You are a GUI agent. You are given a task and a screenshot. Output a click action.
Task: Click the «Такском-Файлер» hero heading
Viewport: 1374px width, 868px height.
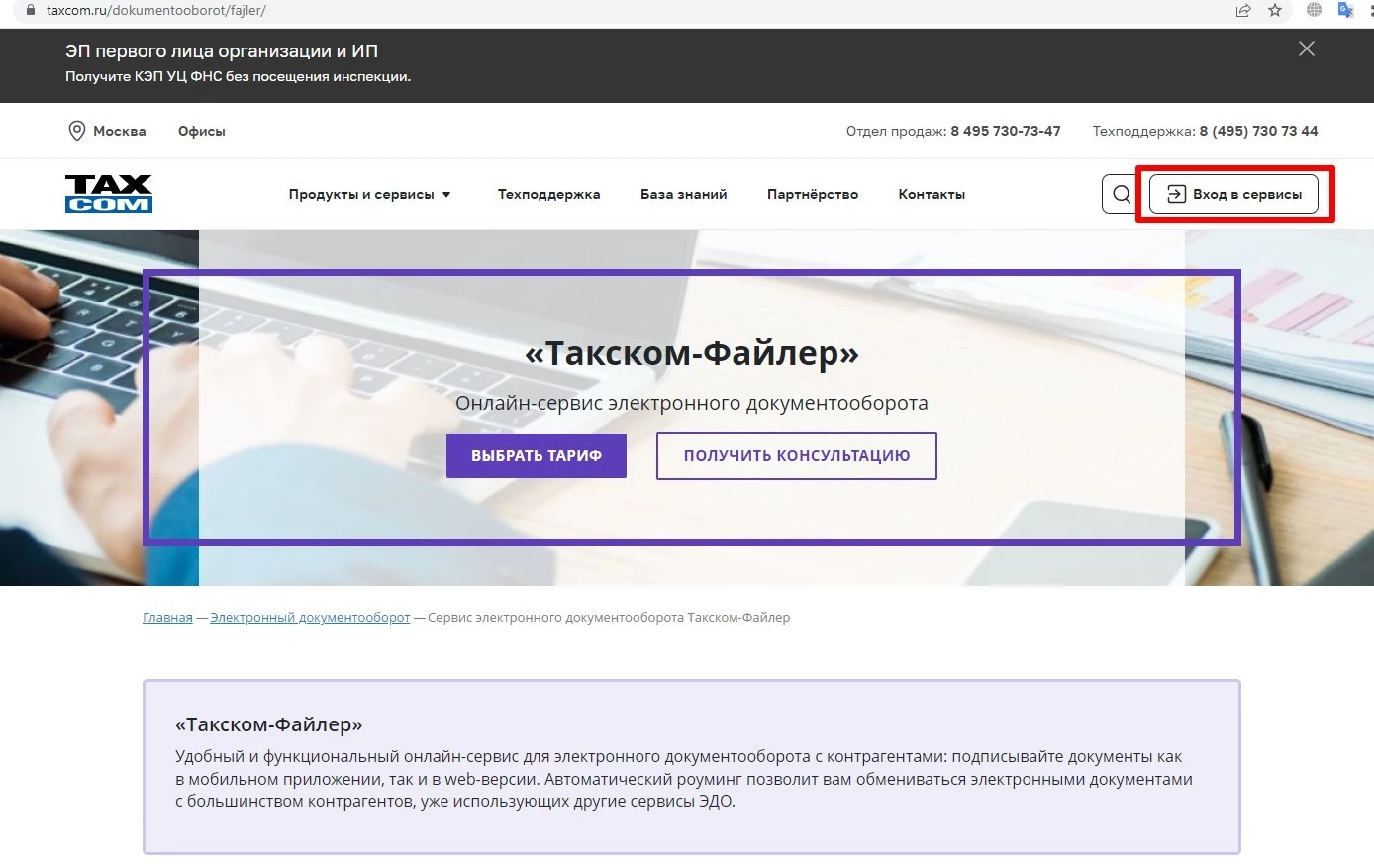click(692, 352)
